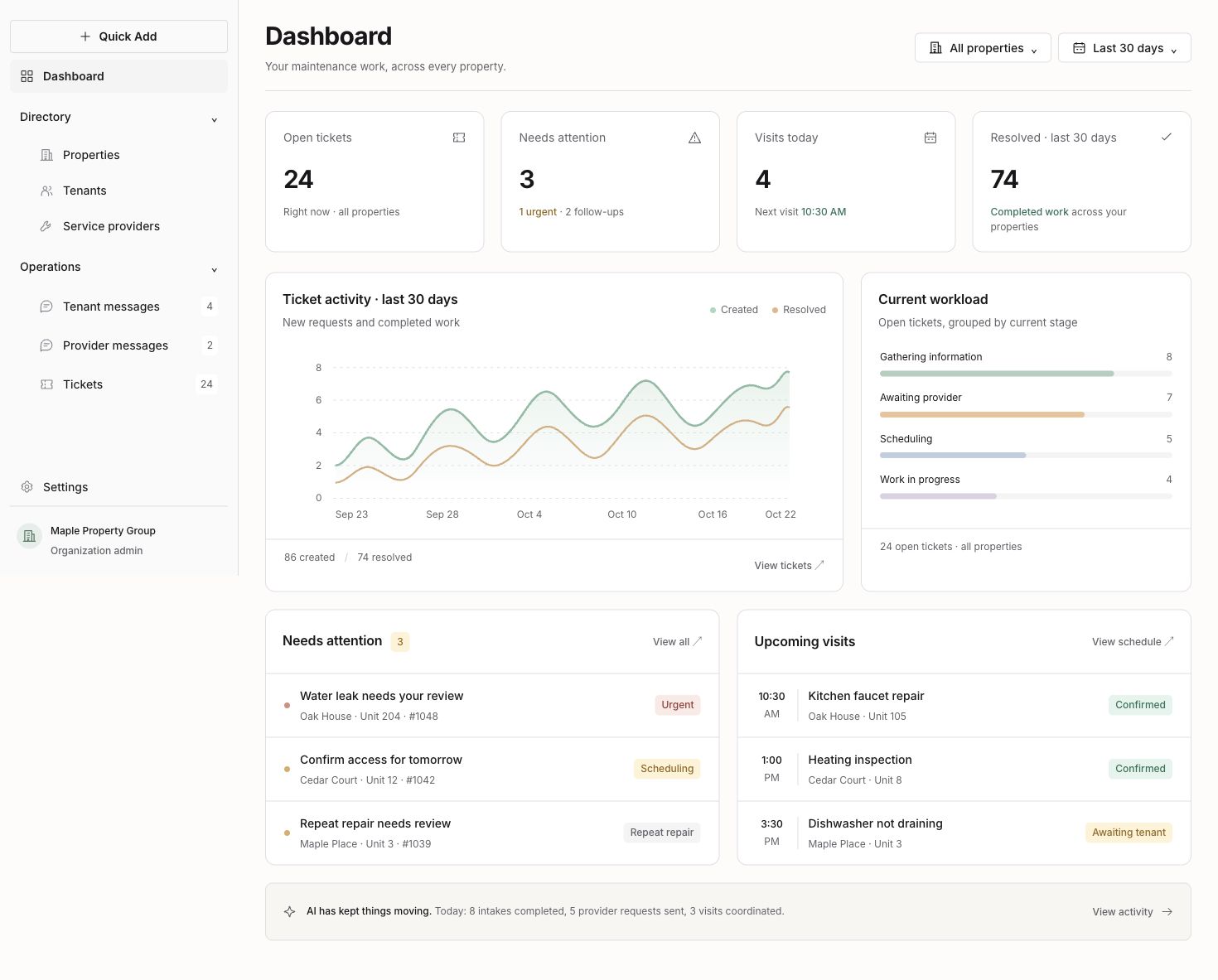Viewport: 1218px width, 980px height.
Task: Click the checkmark icon on Resolved card
Action: 1166,137
